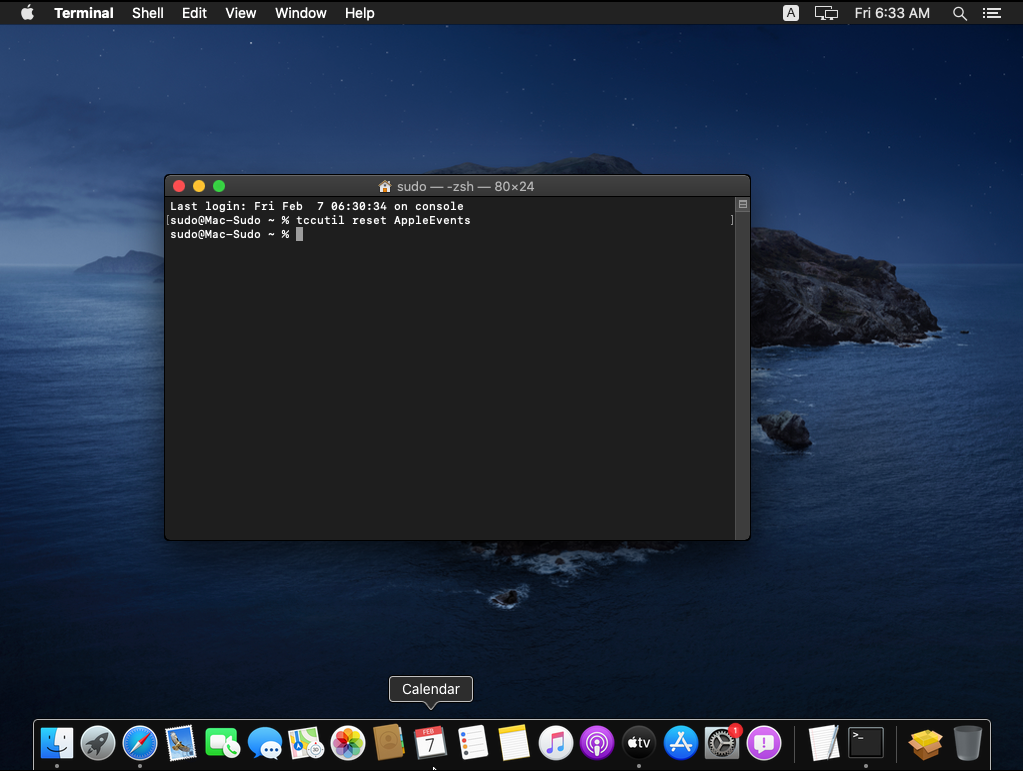Open Spotlight search in menu bar
1023x771 pixels.
[960, 13]
